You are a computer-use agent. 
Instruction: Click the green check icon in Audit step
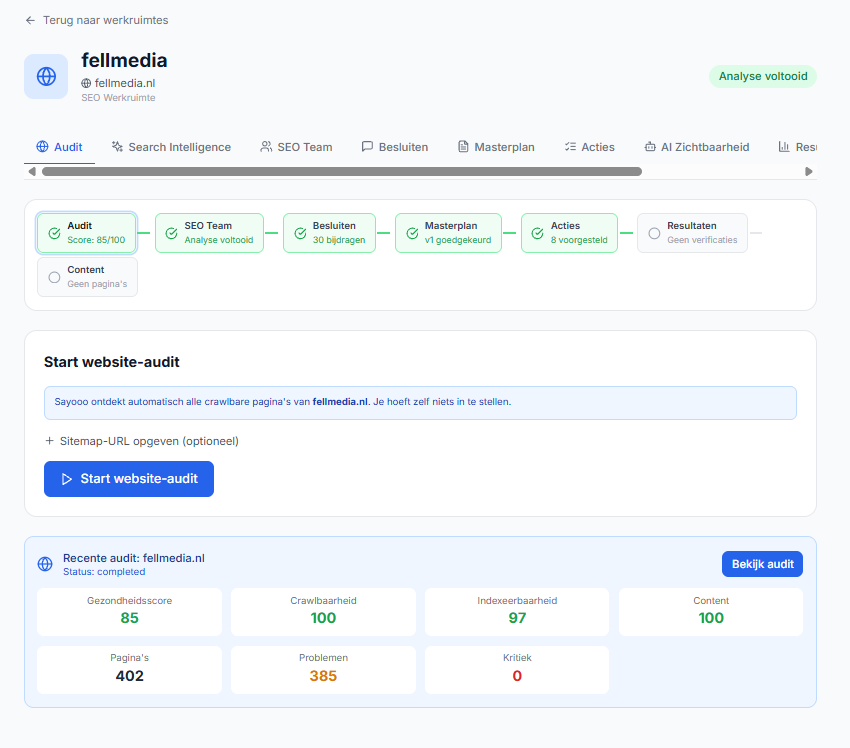pyautogui.click(x=54, y=233)
